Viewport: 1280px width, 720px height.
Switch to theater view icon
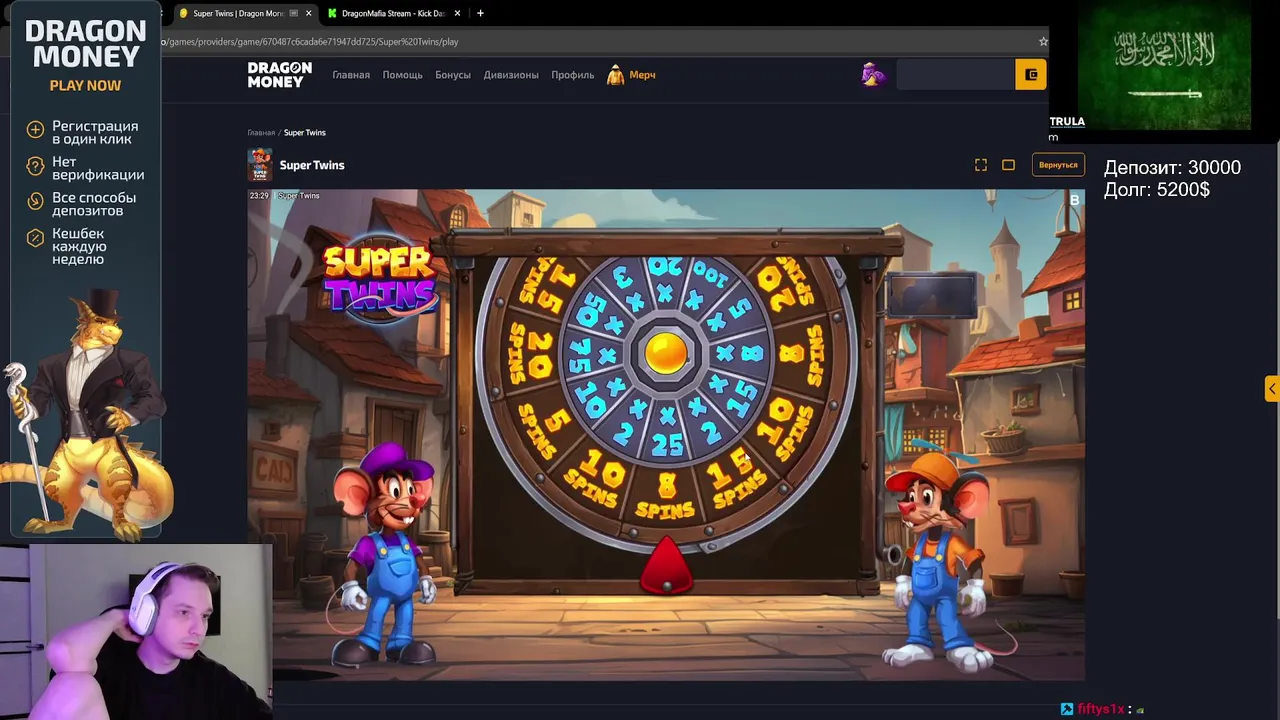[1008, 165]
